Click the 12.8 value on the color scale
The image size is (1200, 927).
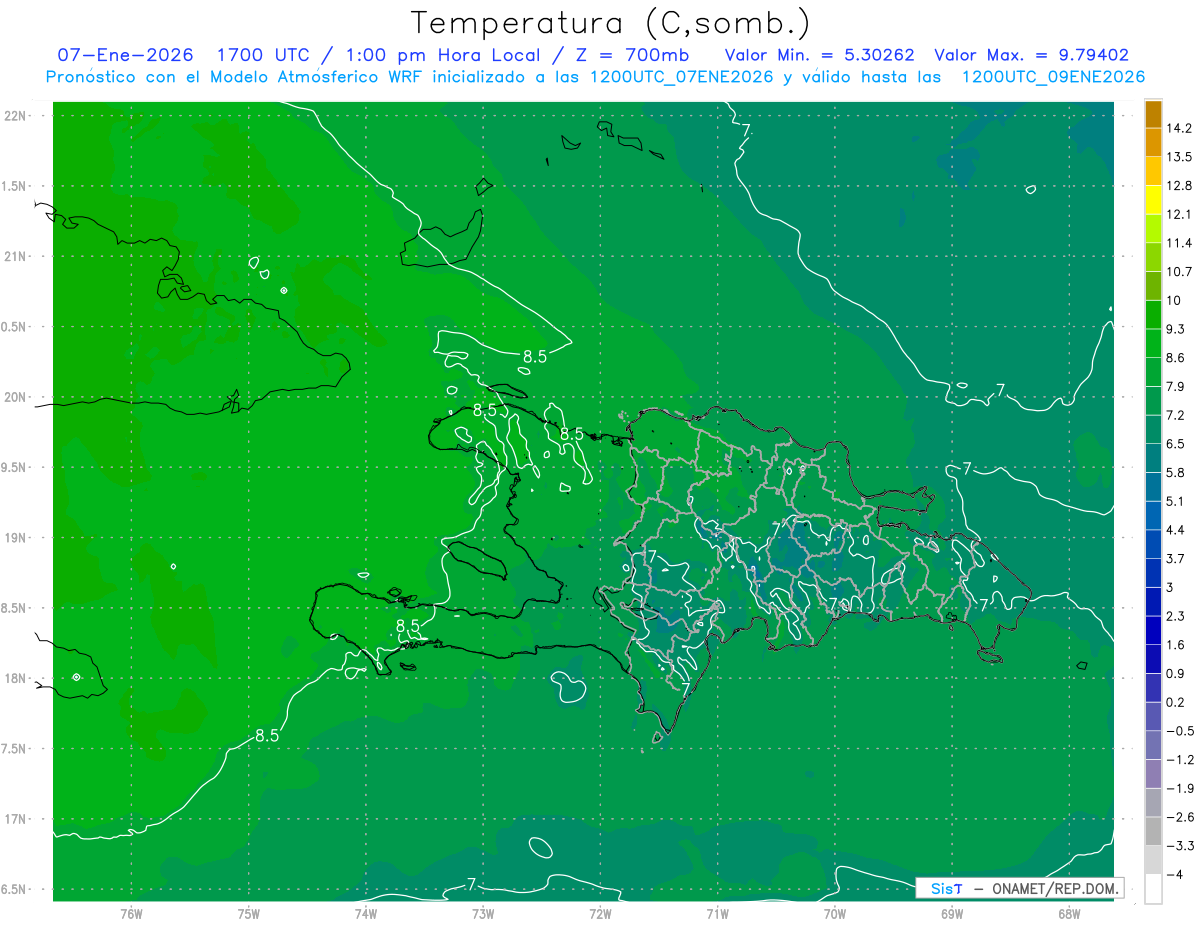pos(1179,185)
